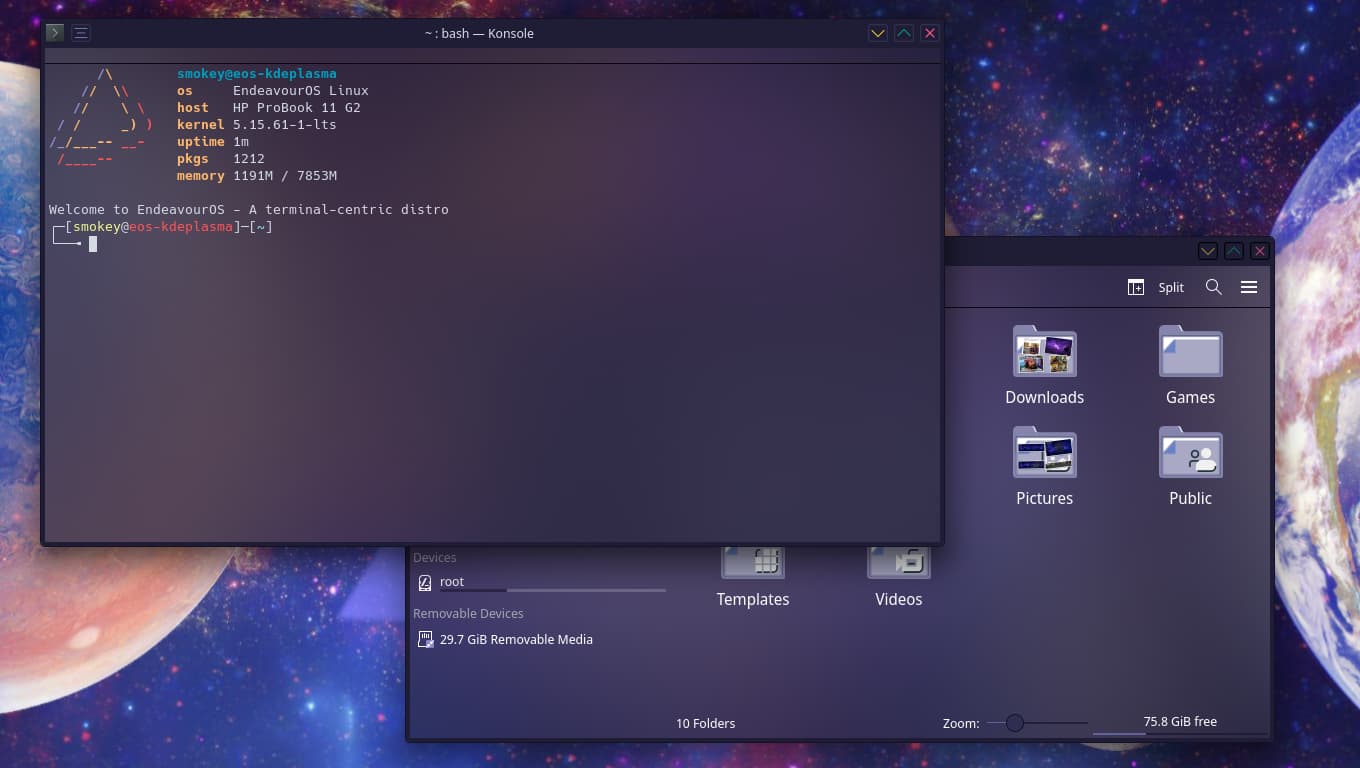Click the os EndeavourOS Linux line
1360x768 pixels.
(x=273, y=90)
